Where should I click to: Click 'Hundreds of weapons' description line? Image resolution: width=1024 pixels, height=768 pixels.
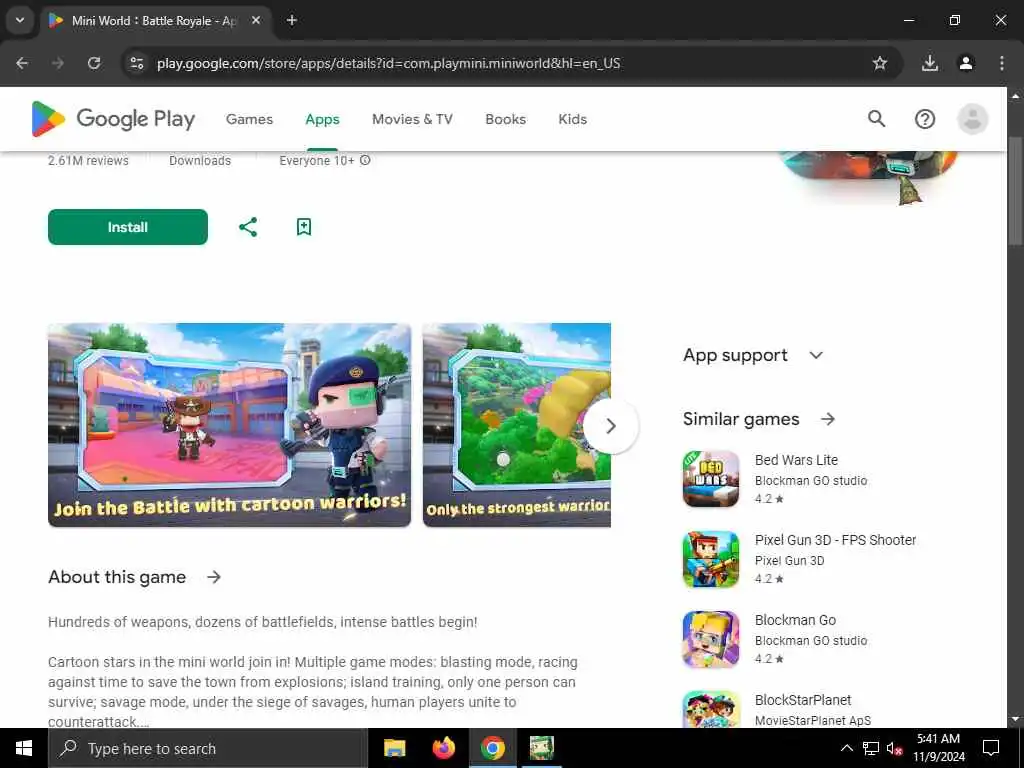tap(263, 622)
